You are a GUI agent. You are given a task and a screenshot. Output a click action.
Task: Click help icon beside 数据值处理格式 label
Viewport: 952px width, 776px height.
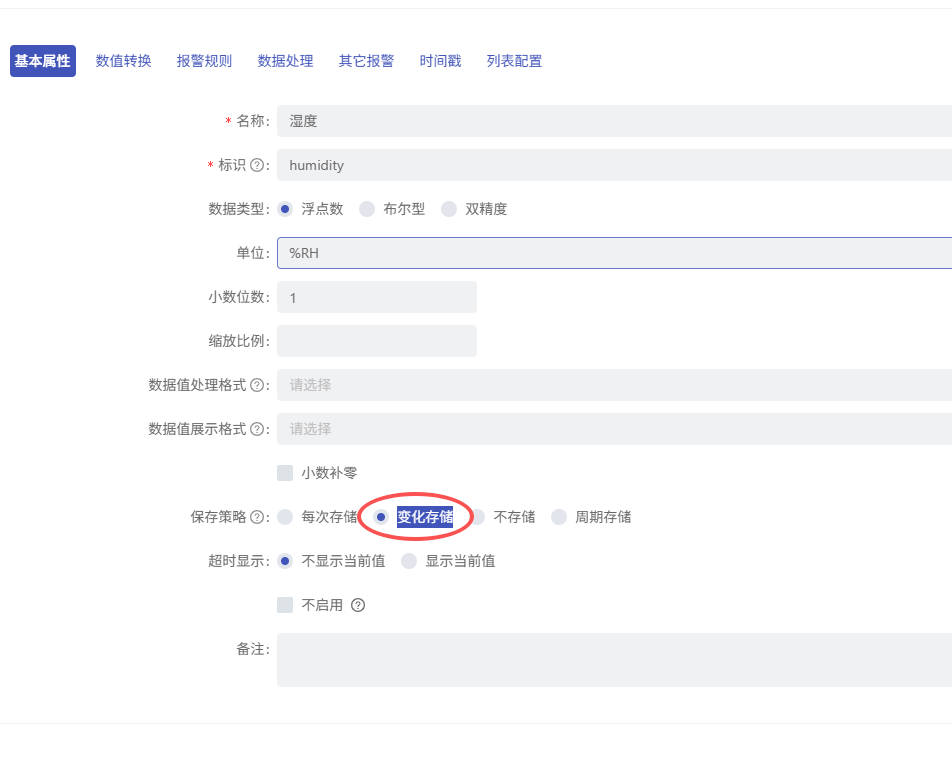click(257, 385)
